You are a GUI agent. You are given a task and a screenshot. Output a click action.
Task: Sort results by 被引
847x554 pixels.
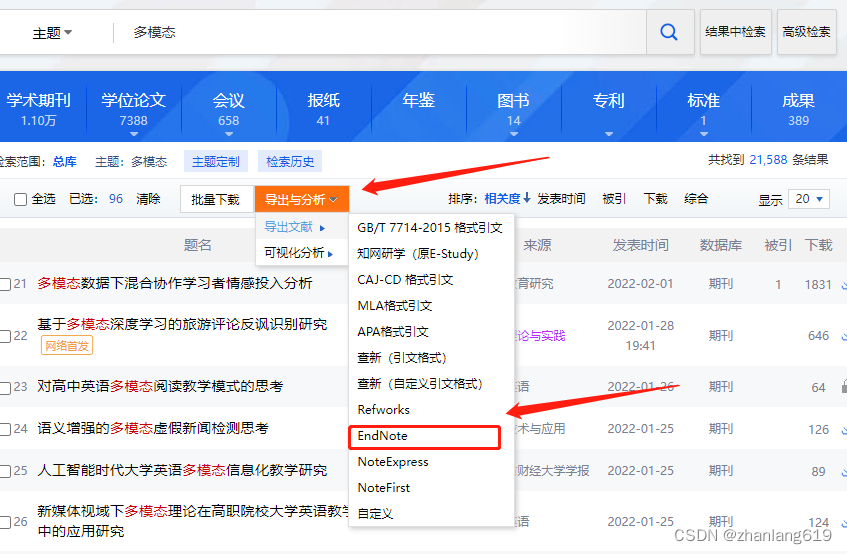point(614,199)
